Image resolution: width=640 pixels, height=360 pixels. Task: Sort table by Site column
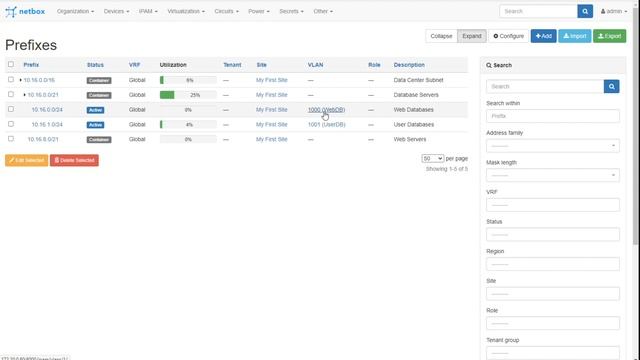[262, 65]
